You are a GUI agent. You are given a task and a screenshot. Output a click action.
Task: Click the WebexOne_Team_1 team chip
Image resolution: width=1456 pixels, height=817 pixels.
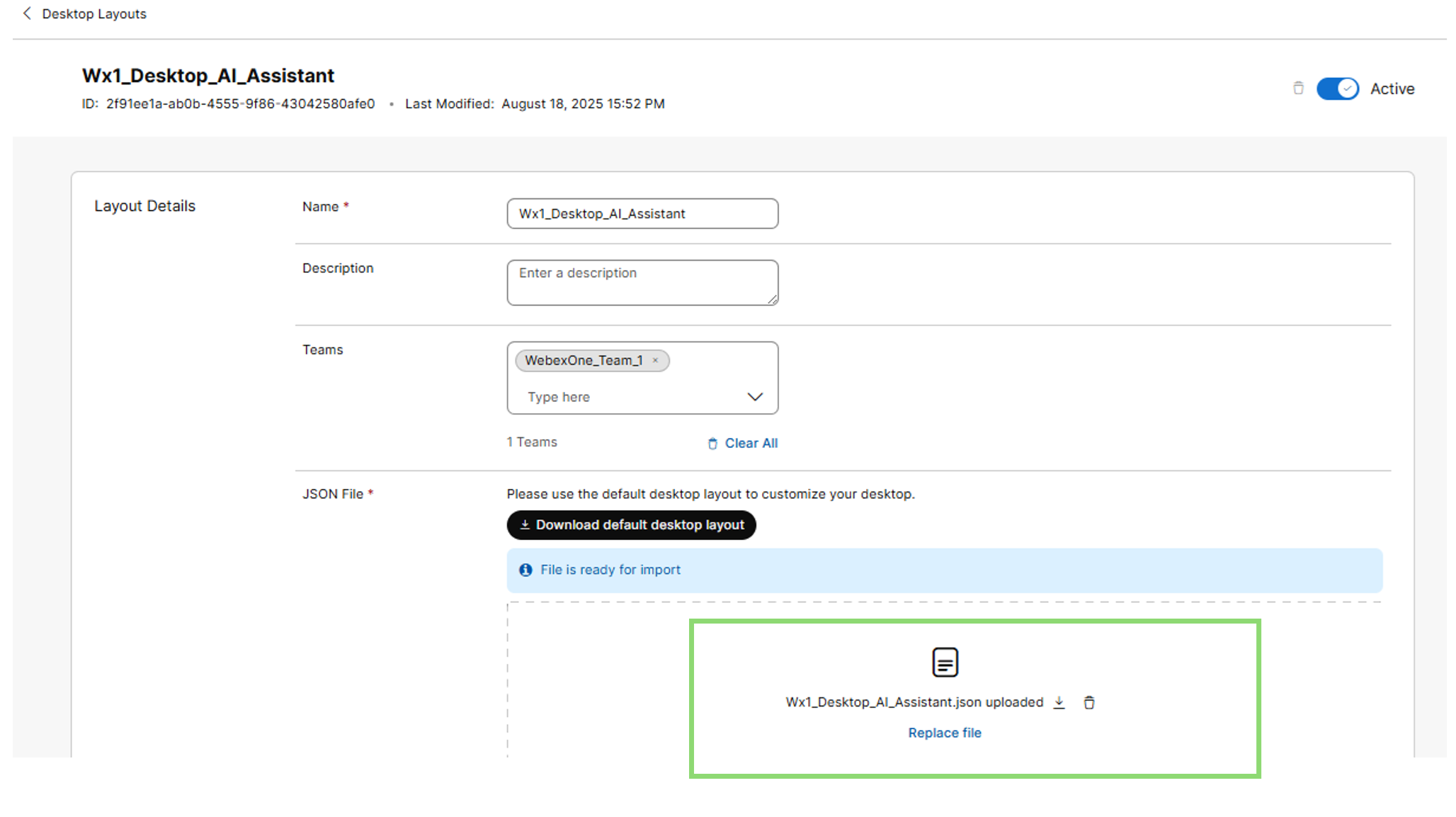tap(584, 361)
